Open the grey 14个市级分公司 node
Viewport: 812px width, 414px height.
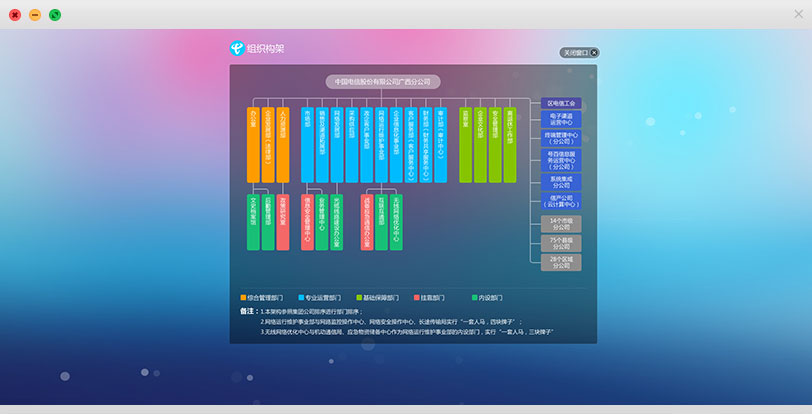click(561, 224)
